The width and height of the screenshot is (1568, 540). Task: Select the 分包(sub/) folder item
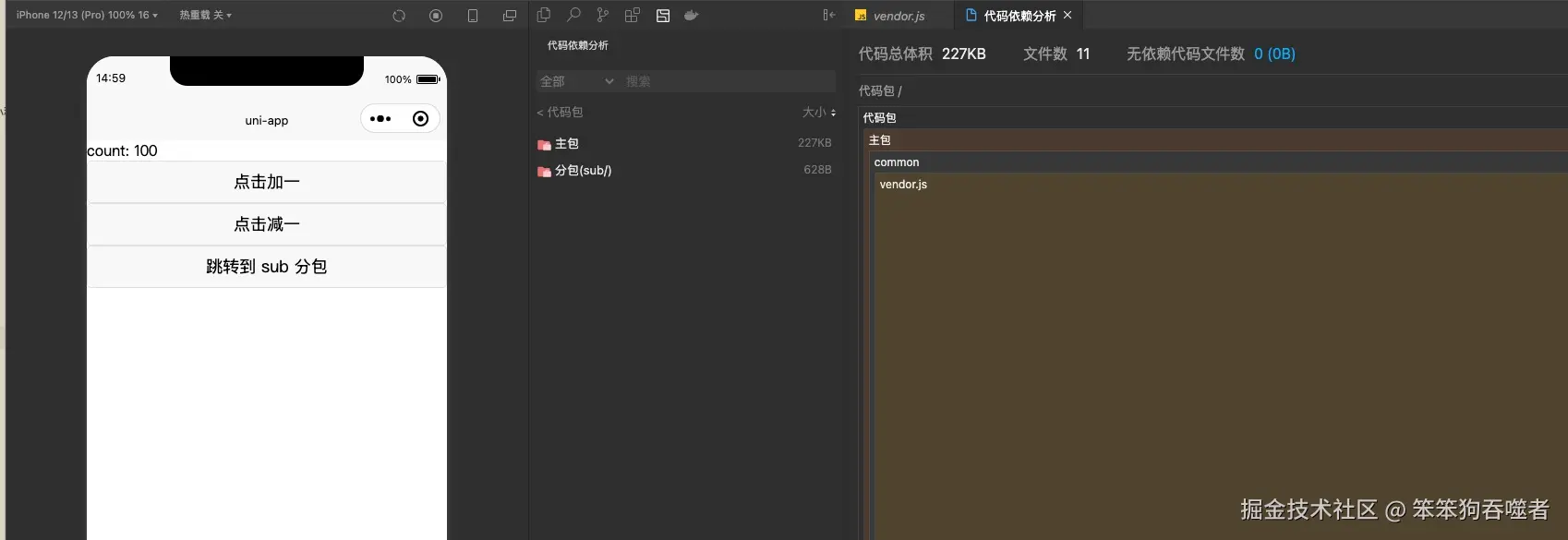583,171
